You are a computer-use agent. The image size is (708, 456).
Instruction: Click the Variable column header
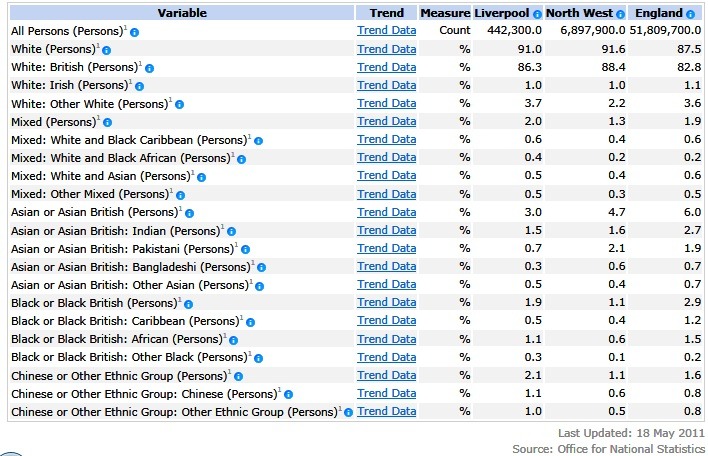click(x=180, y=13)
